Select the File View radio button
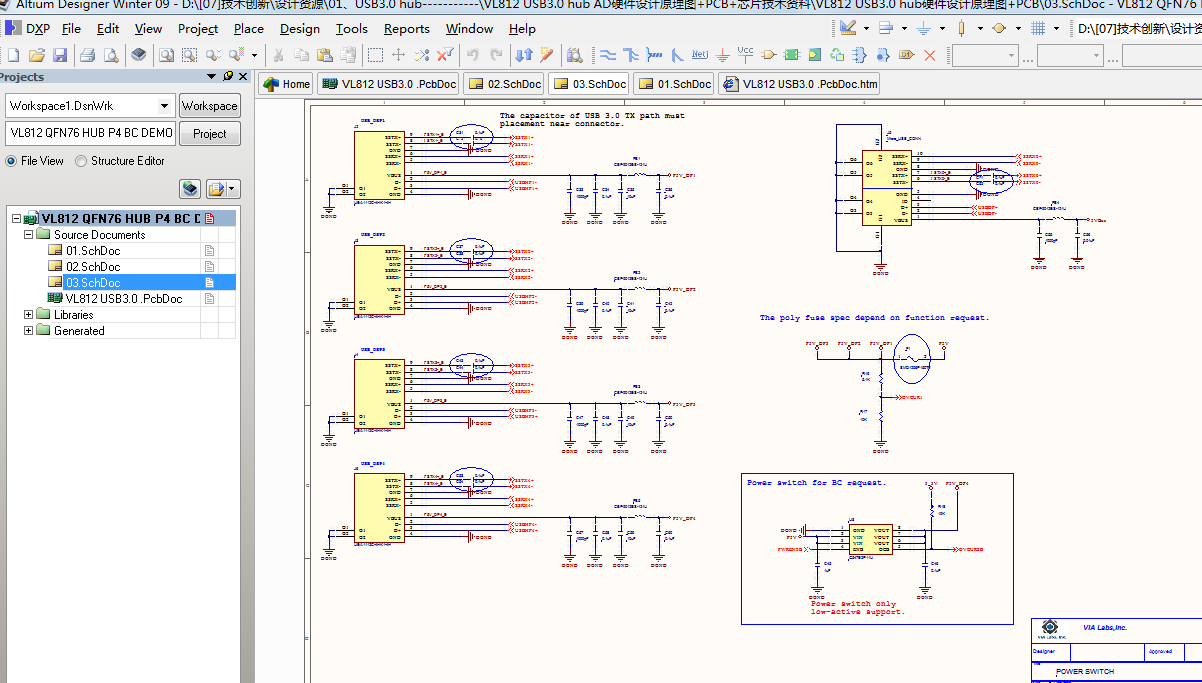The image size is (1202, 683). (36, 160)
